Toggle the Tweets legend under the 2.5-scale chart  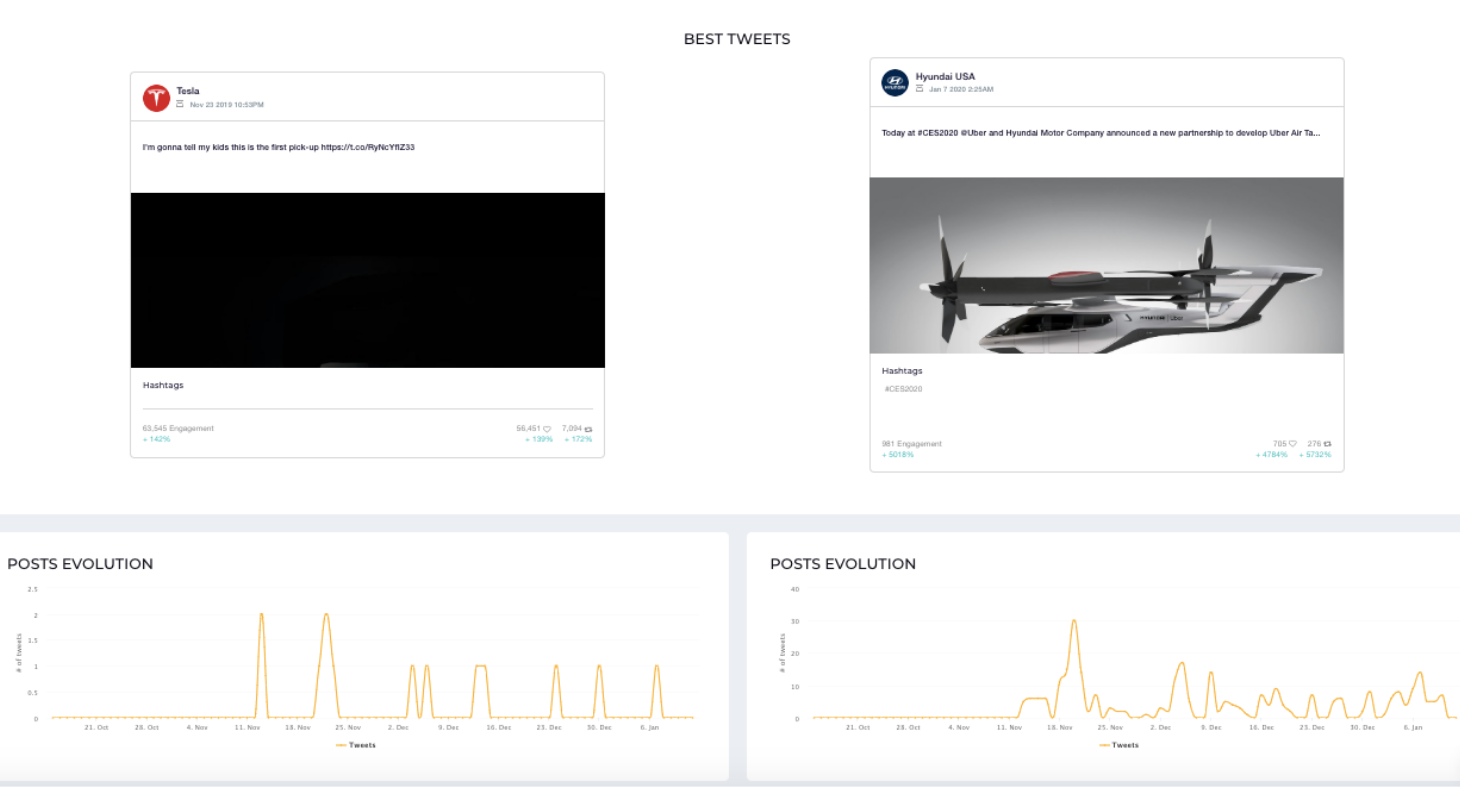coord(356,745)
